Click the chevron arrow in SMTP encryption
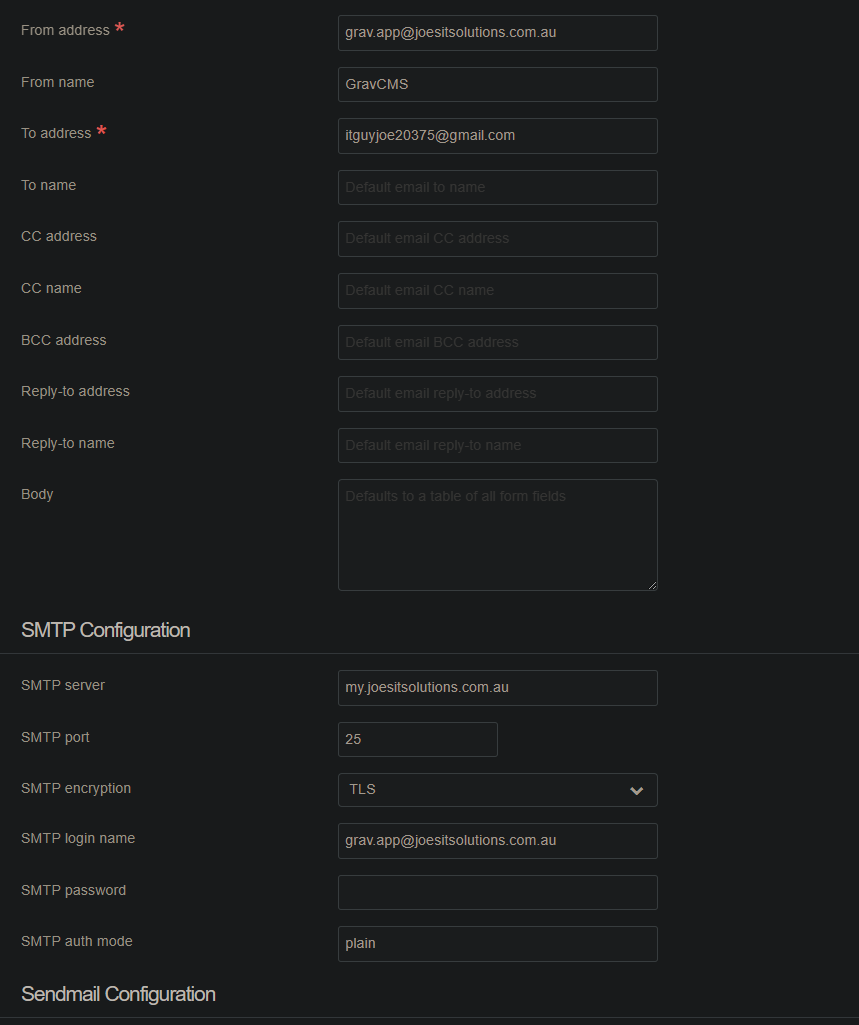 (636, 790)
